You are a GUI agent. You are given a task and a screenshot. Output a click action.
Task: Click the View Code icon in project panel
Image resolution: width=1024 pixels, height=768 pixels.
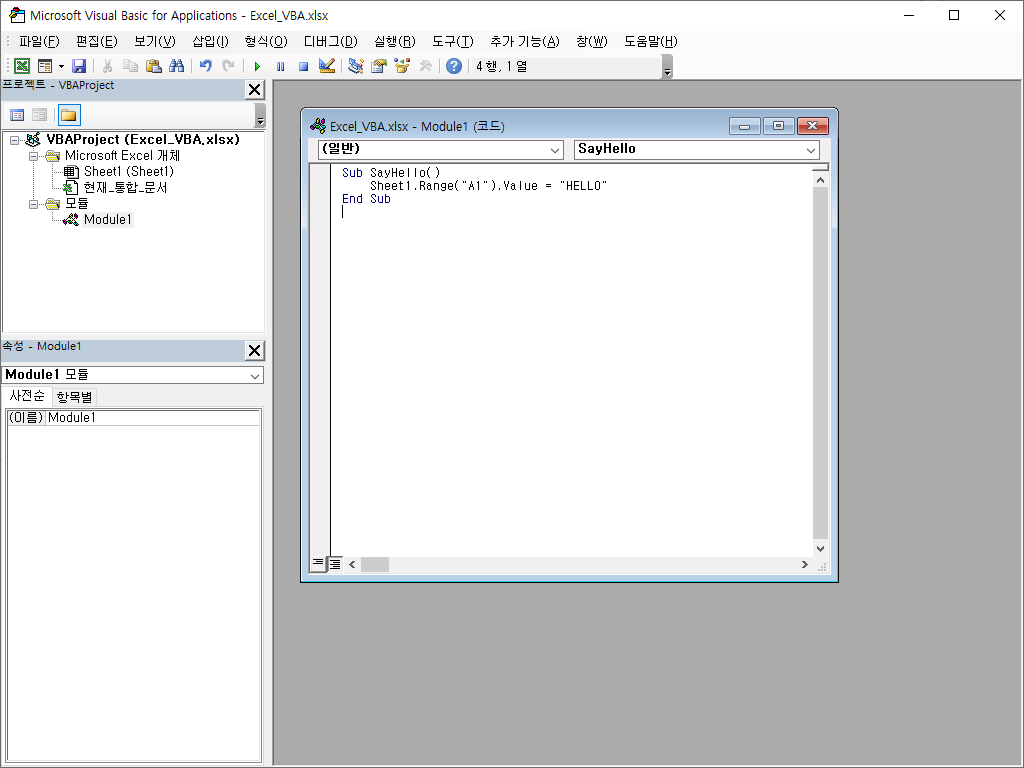coord(18,115)
